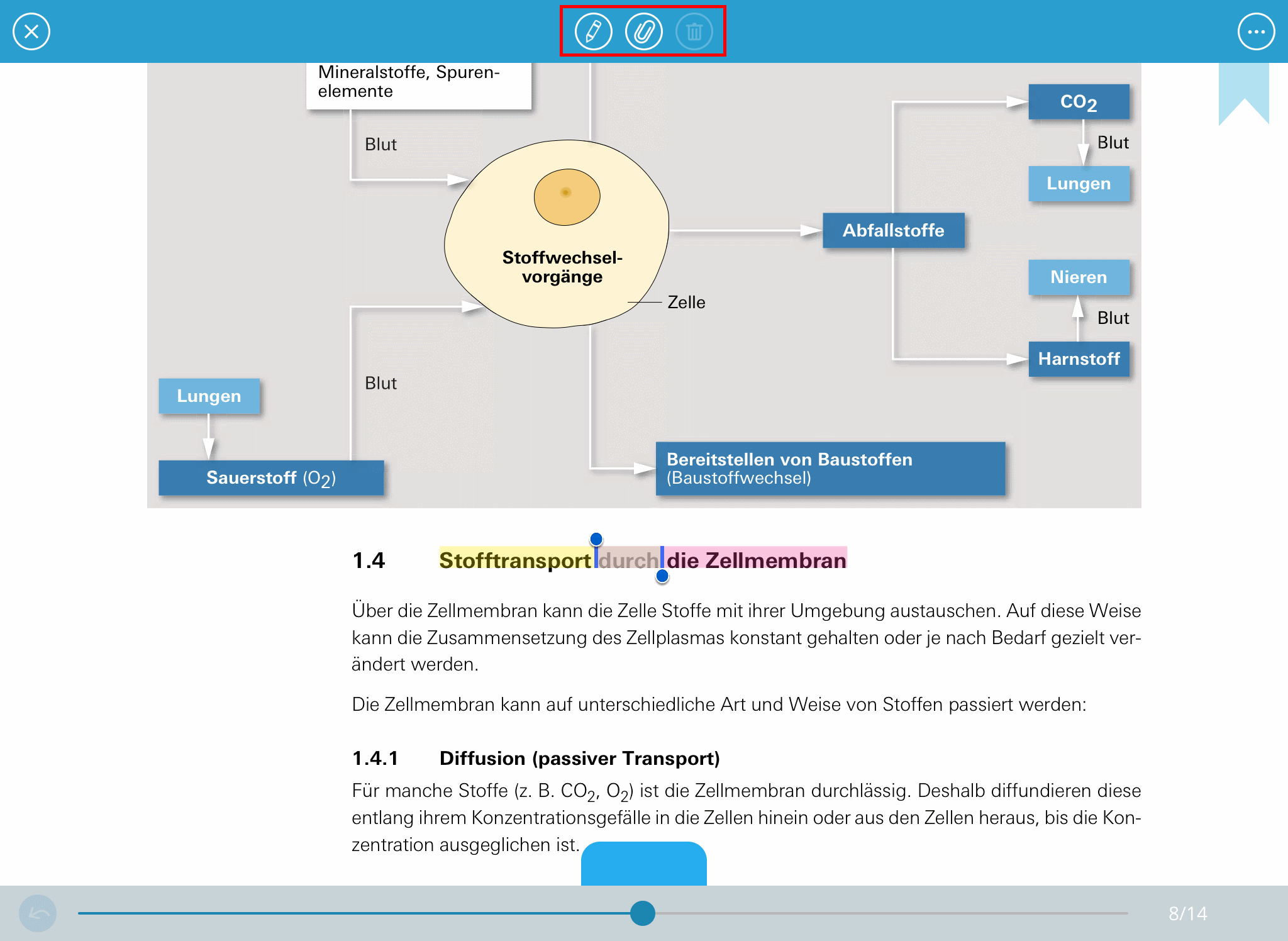Tap the heading Diffusion (passiver Transport)
The image size is (1288, 941).
point(579,758)
